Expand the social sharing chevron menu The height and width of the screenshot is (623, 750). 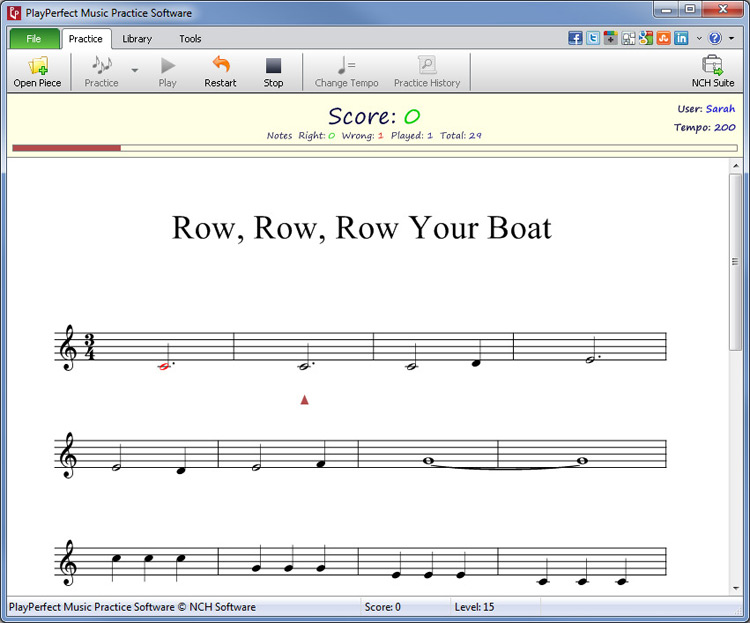tap(698, 38)
